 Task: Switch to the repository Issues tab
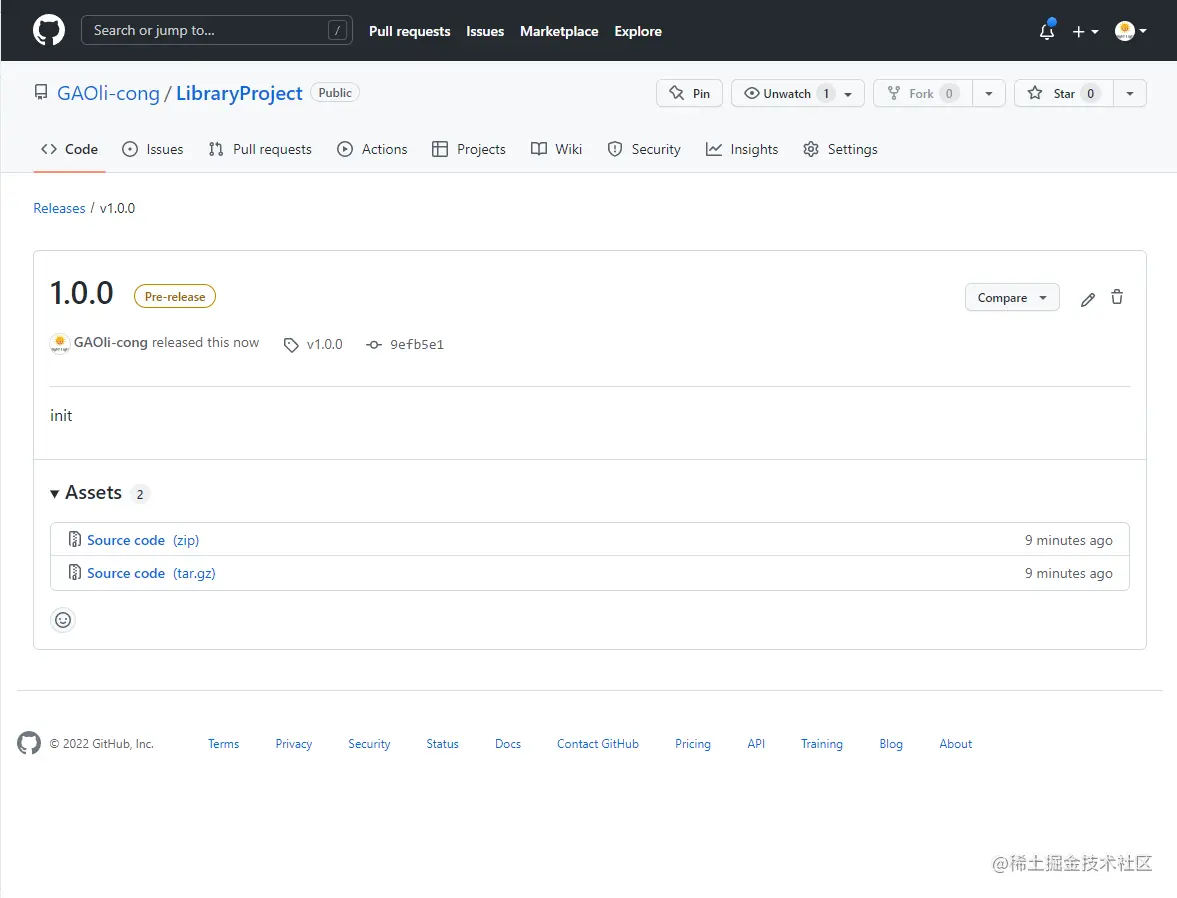click(152, 149)
